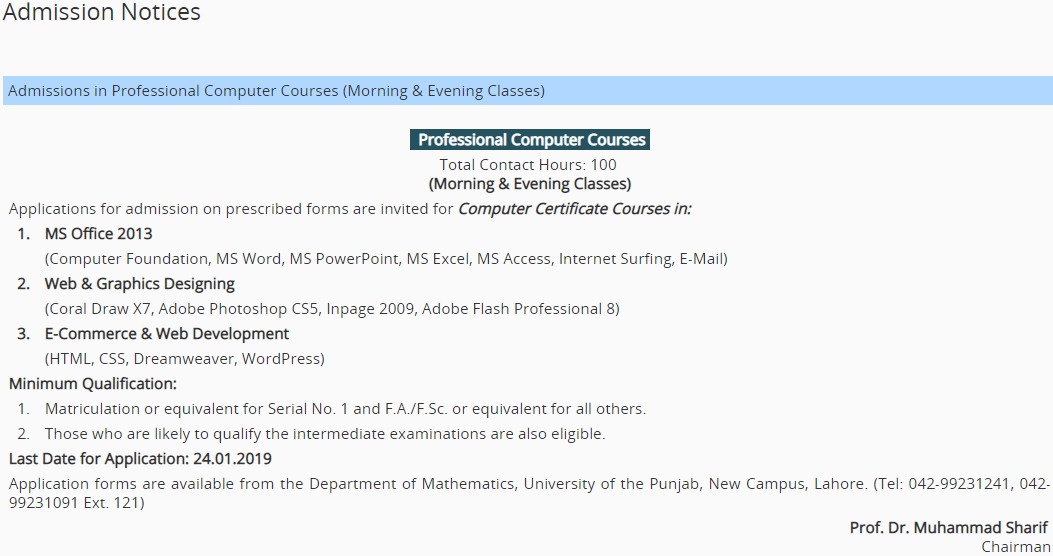Viewport: 1053px width, 556px height.
Task: Click the Total Contact Hours: 100 line
Action: click(x=528, y=165)
